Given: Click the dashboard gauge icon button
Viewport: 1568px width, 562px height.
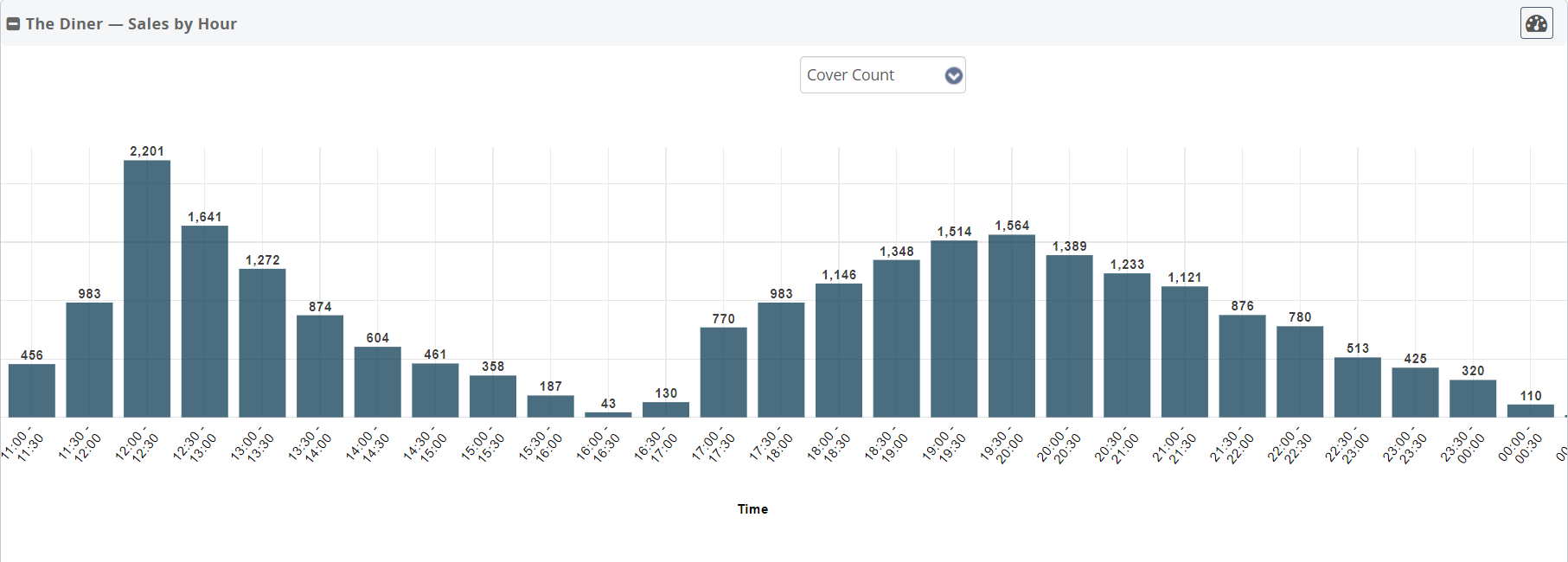Looking at the screenshot, I should [1536, 23].
